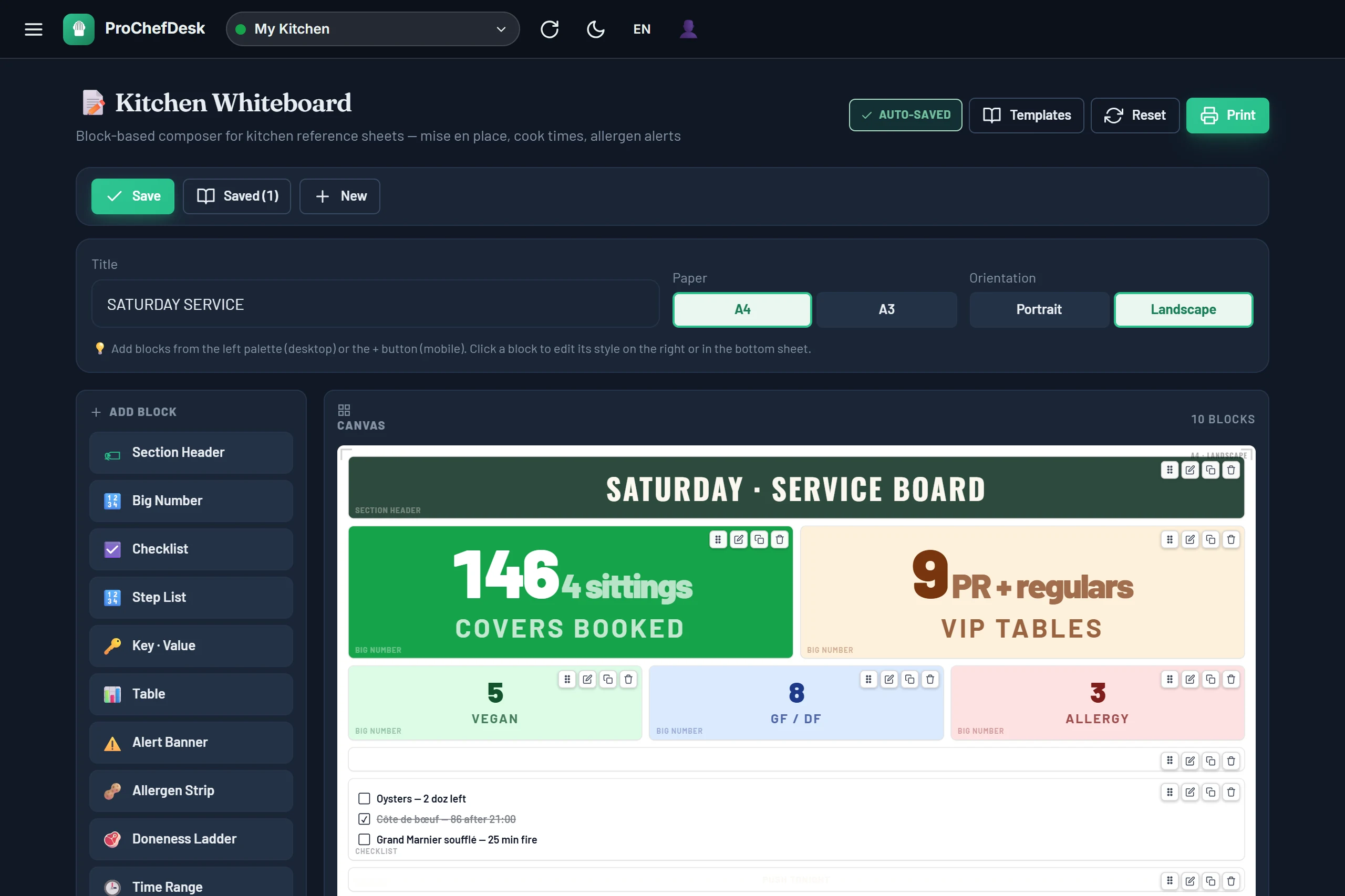Click the refresh icon in the top bar
This screenshot has width=1345, height=896.
click(550, 29)
